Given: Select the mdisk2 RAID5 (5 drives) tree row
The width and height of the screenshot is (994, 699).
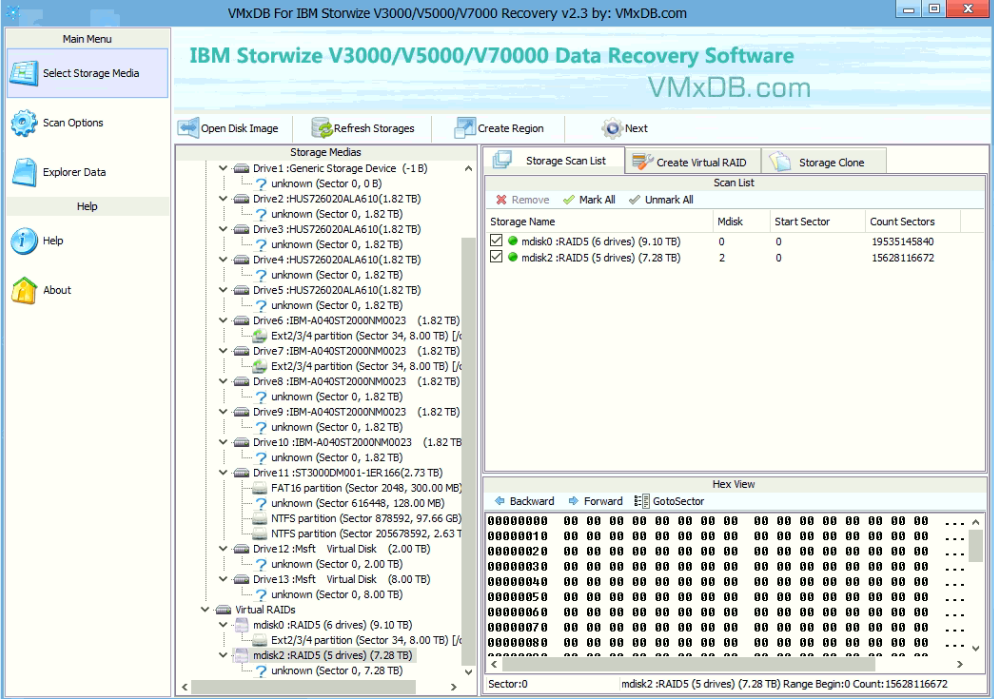Looking at the screenshot, I should (333, 655).
